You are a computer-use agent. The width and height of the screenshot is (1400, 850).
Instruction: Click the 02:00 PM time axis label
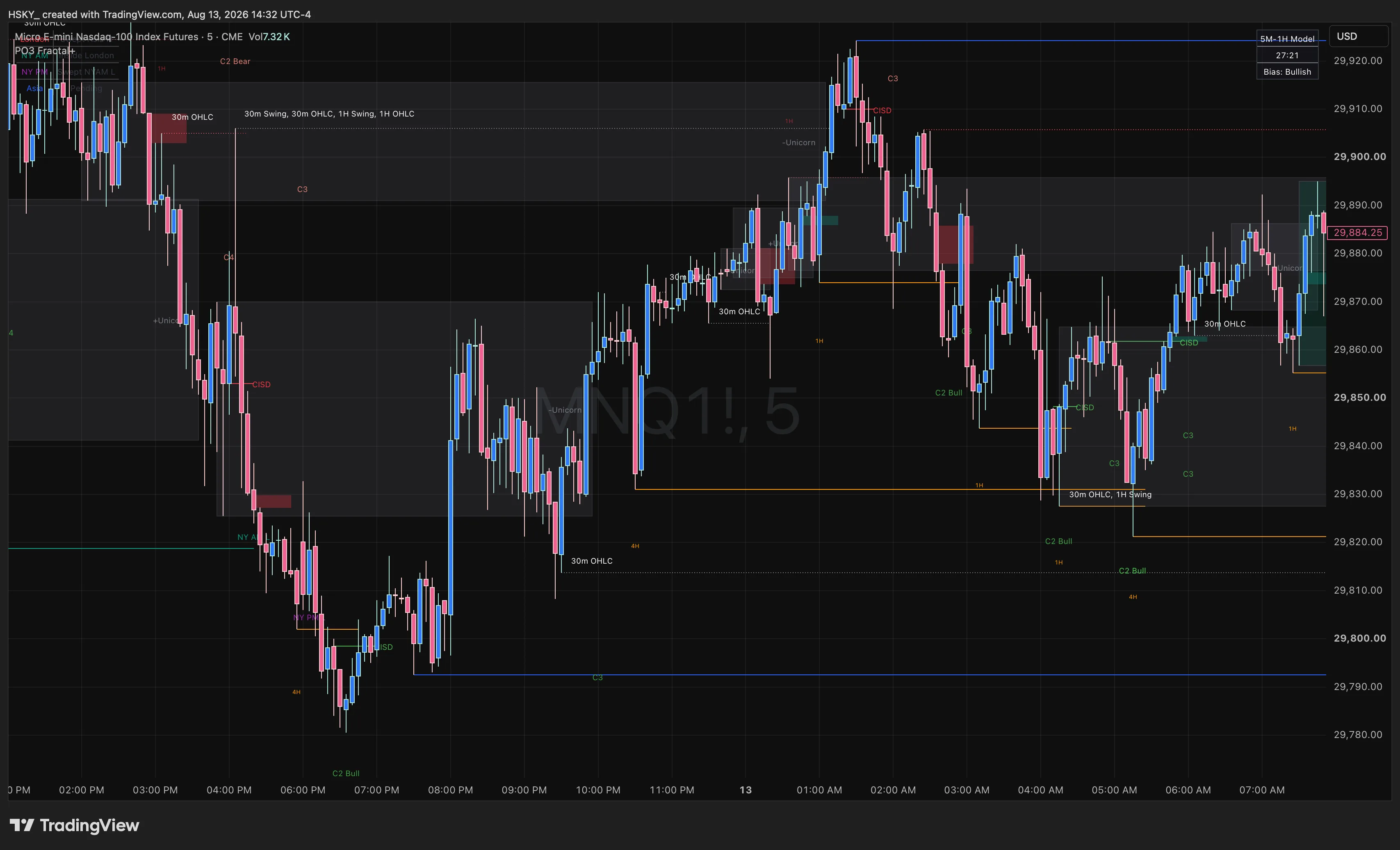tap(81, 790)
